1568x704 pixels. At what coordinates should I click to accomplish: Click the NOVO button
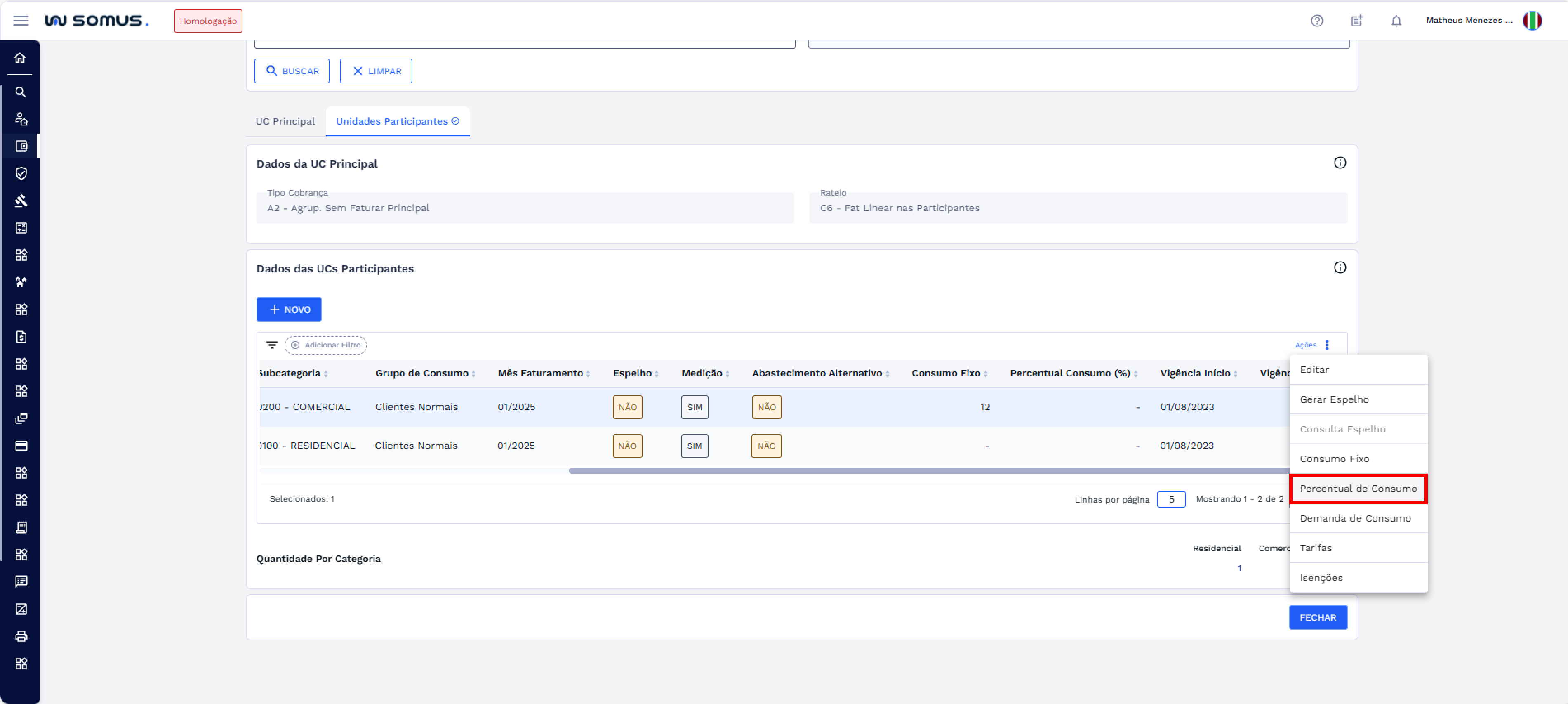pyautogui.click(x=289, y=309)
